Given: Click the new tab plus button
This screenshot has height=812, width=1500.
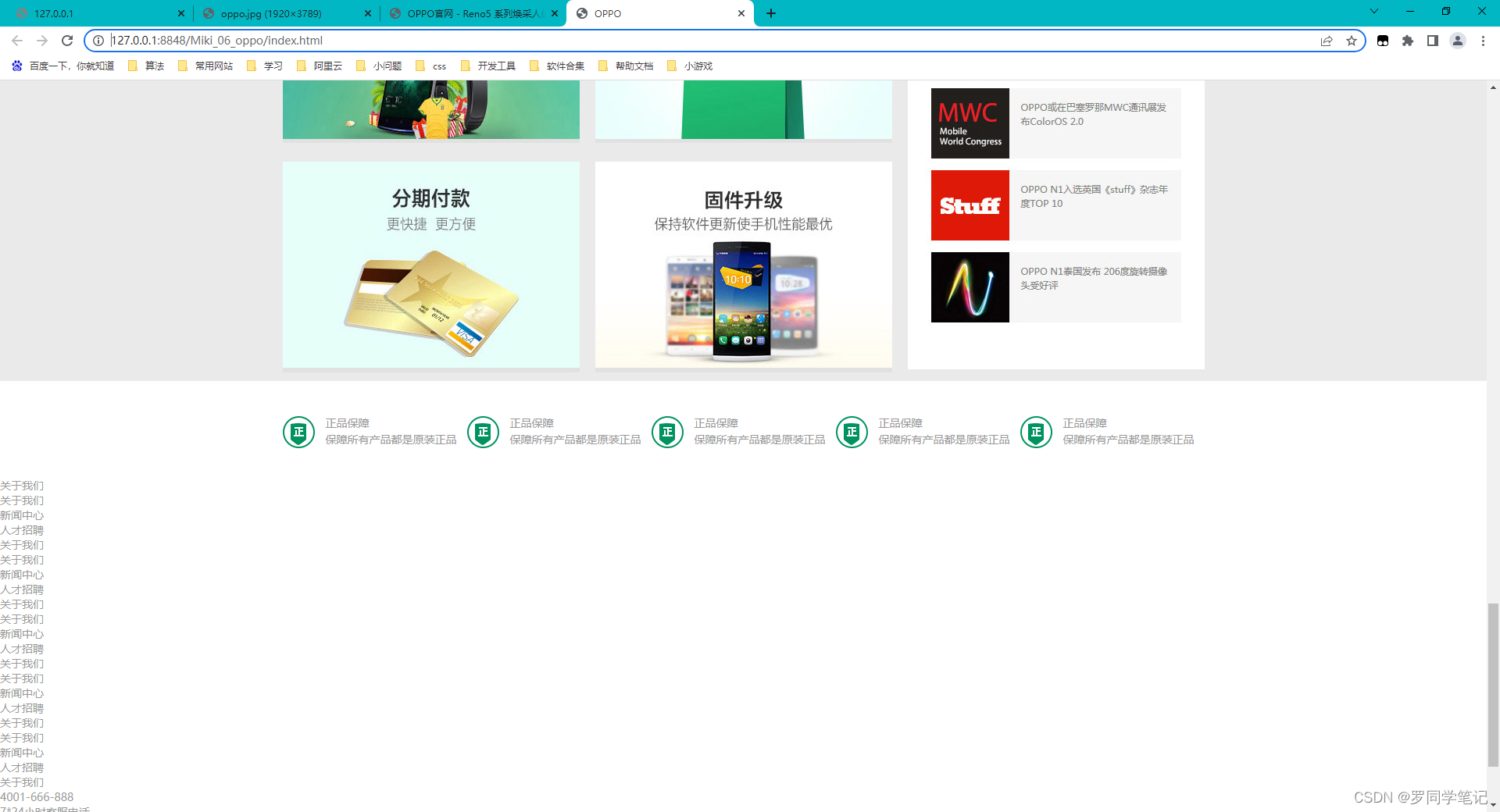Looking at the screenshot, I should coord(771,13).
